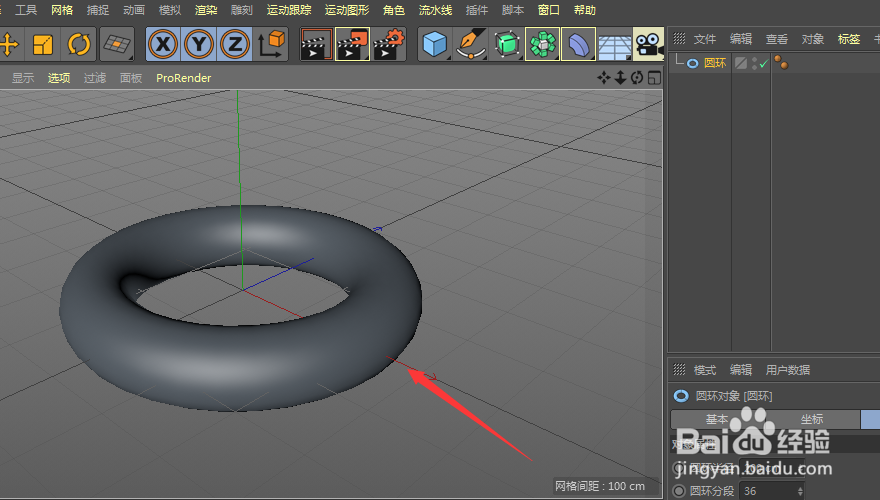
Task: Open the viewport 选项 menu
Action: [x=59, y=78]
